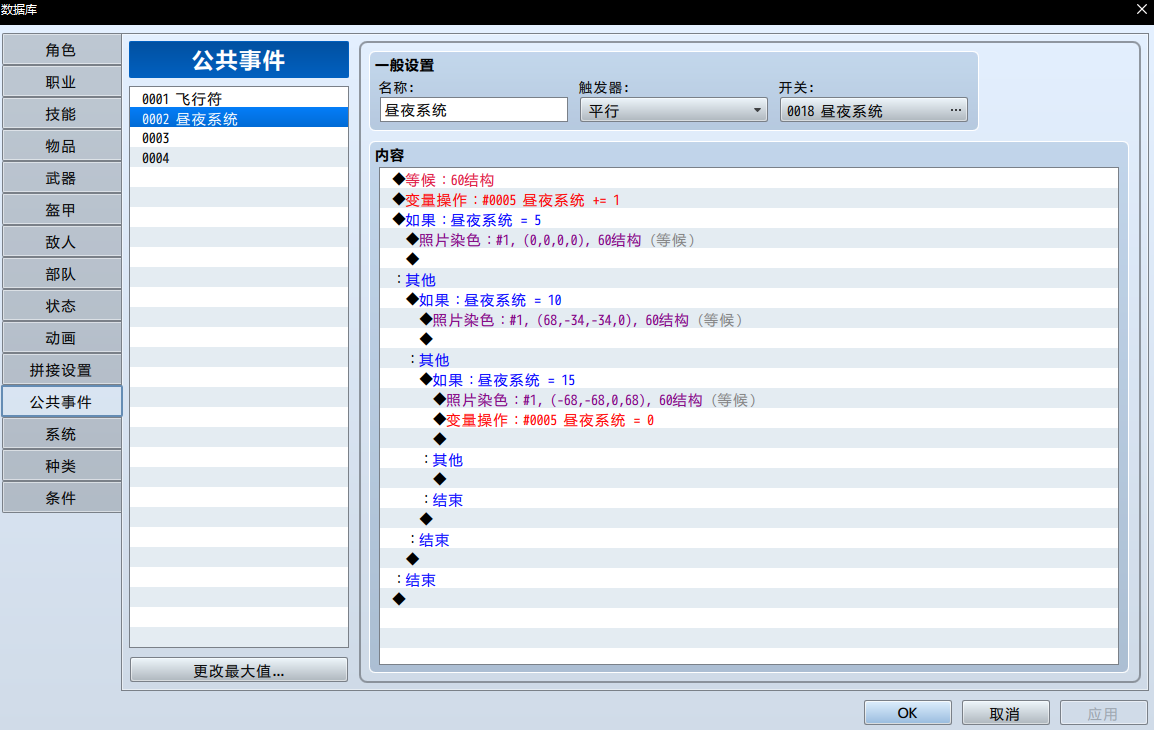Switch to the 敌人 tab
The image size is (1154, 730).
[x=61, y=242]
